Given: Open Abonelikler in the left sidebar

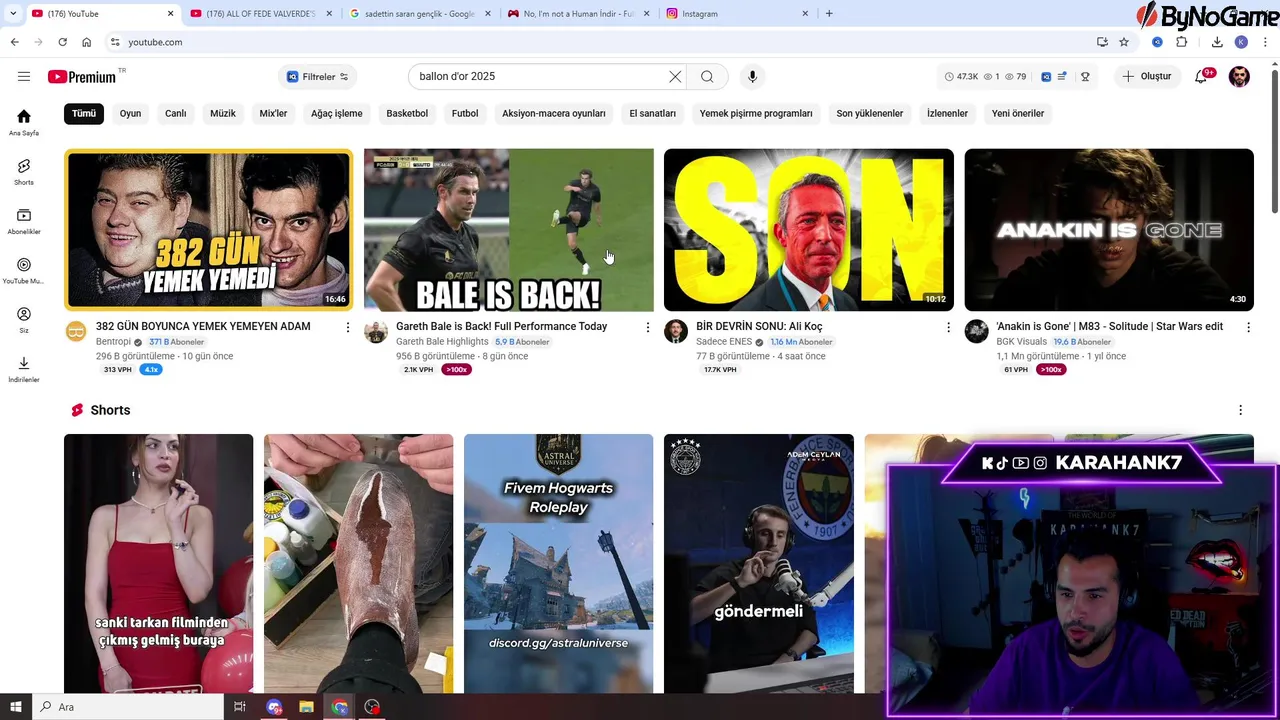Looking at the screenshot, I should [24, 221].
